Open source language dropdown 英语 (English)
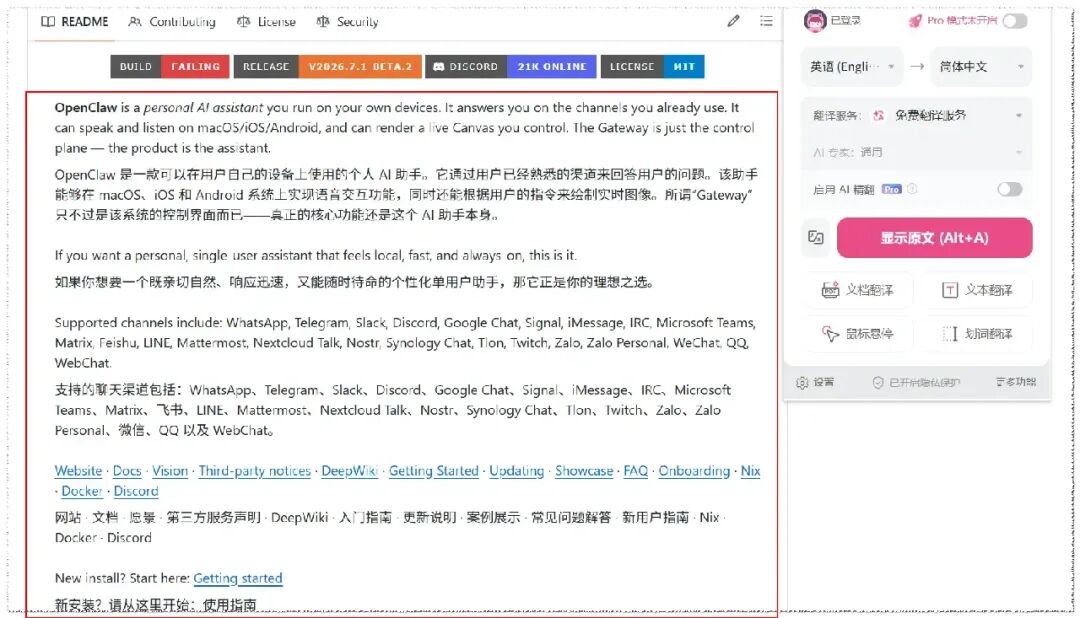The image size is (1080, 618). click(851, 66)
